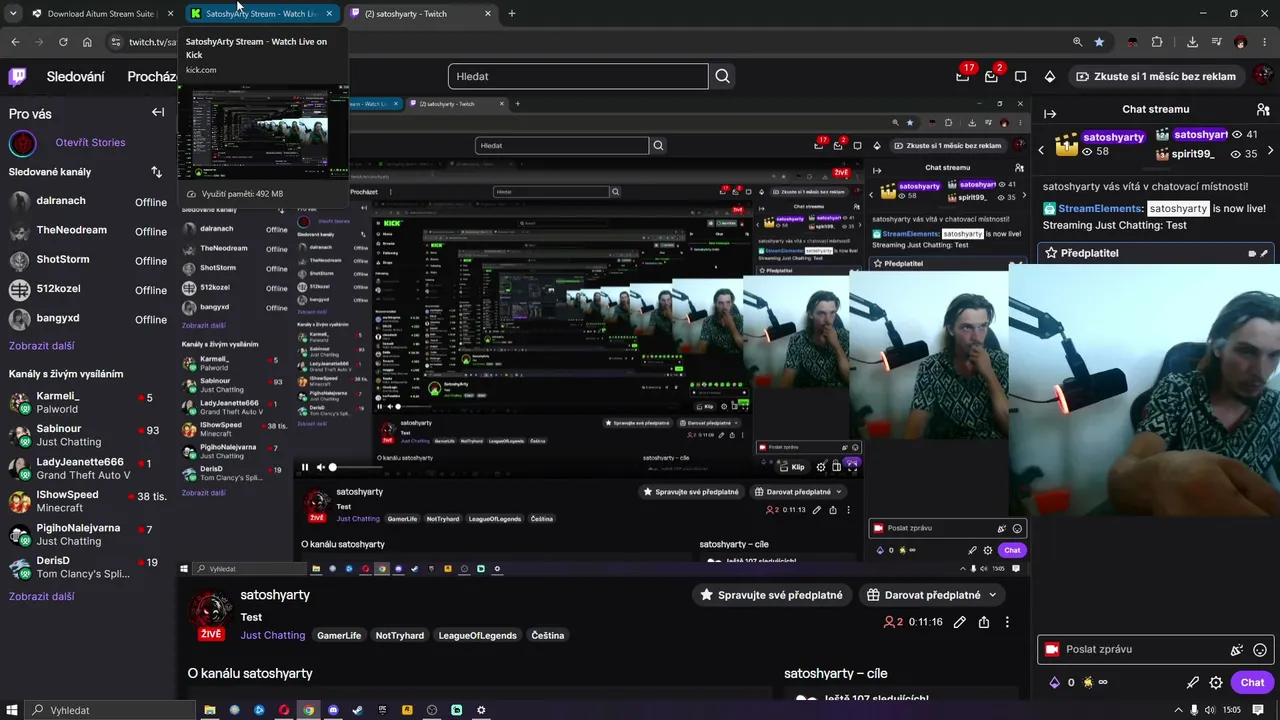The height and width of the screenshot is (720, 1280).
Task: Click the purple Chat send button
Action: [1252, 683]
